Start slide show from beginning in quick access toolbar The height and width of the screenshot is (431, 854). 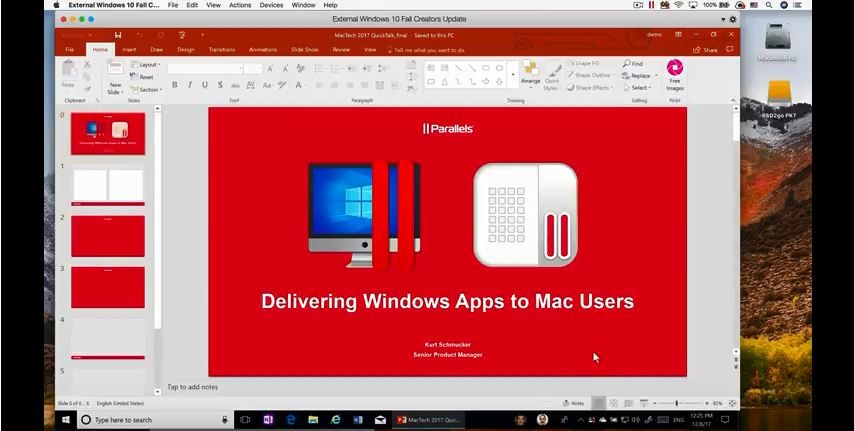182,35
